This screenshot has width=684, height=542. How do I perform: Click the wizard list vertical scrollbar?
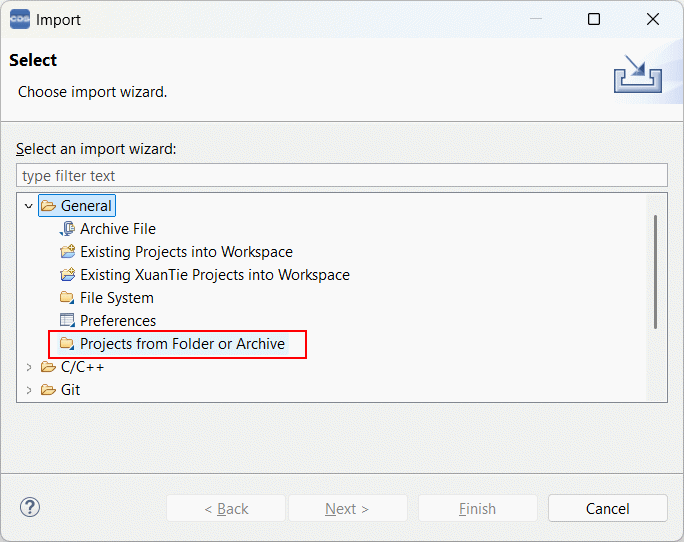(655, 270)
